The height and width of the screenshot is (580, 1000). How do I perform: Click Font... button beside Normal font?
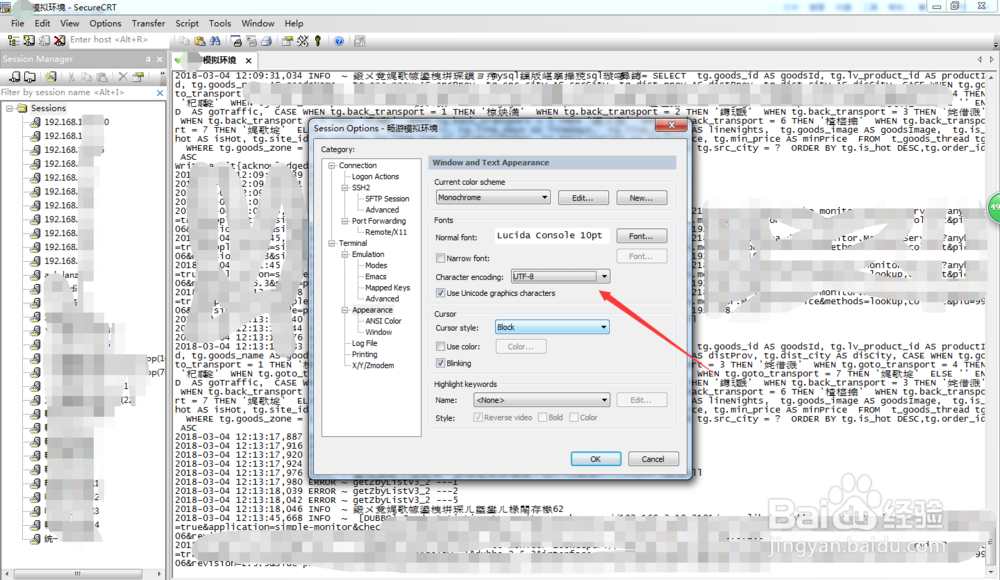(642, 236)
